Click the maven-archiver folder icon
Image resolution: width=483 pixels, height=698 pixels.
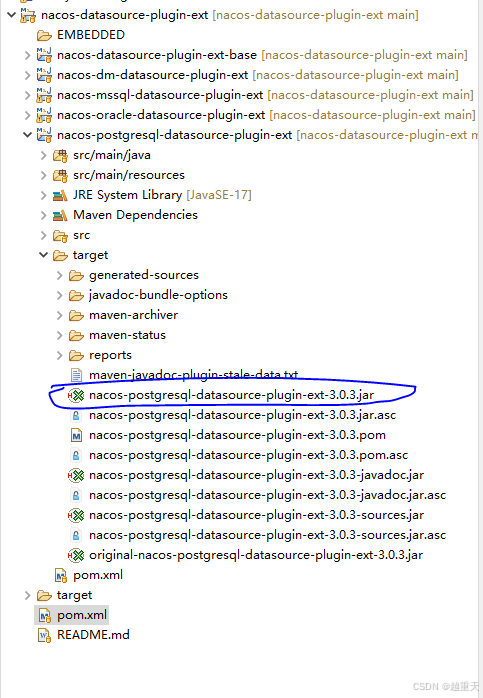click(x=76, y=316)
